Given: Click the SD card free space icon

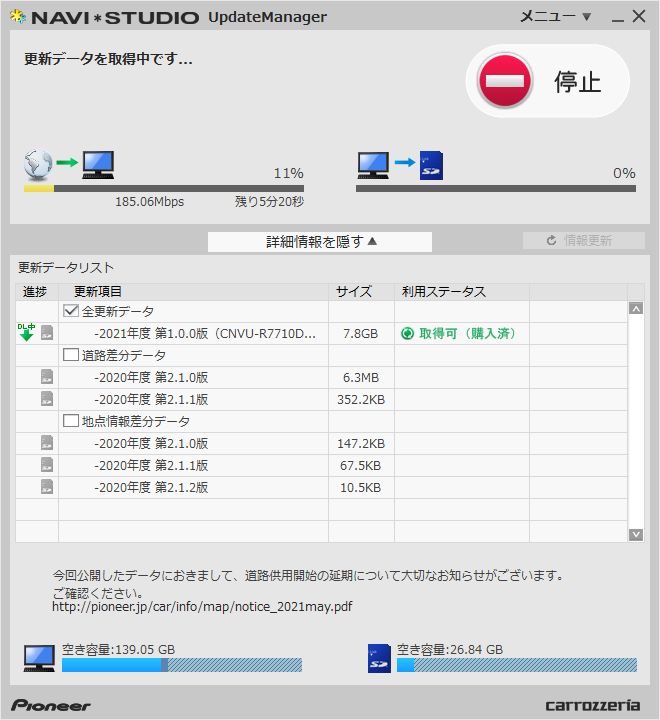Looking at the screenshot, I should pyautogui.click(x=379, y=658).
